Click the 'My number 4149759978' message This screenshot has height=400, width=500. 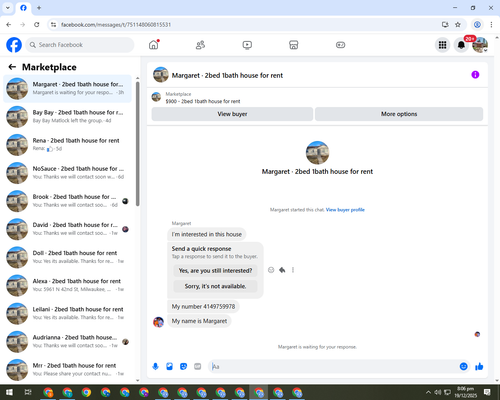(x=203, y=306)
